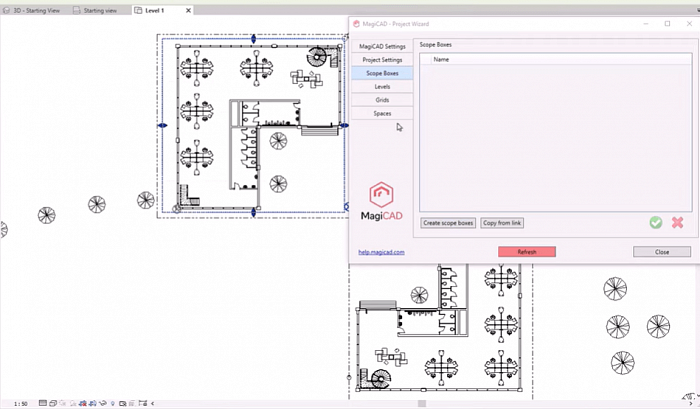Open the help.magicad.com link
Image resolution: width=700 pixels, height=409 pixels.
pyautogui.click(x=381, y=252)
